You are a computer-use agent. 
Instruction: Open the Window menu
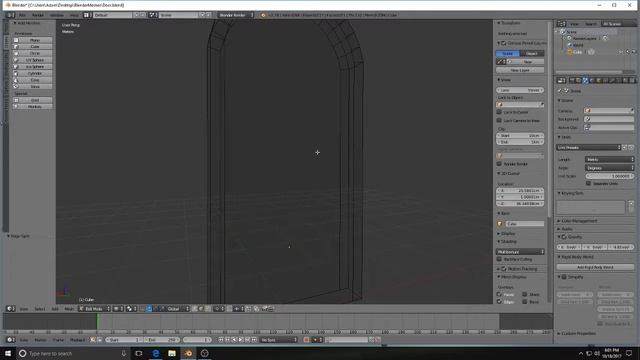57,15
